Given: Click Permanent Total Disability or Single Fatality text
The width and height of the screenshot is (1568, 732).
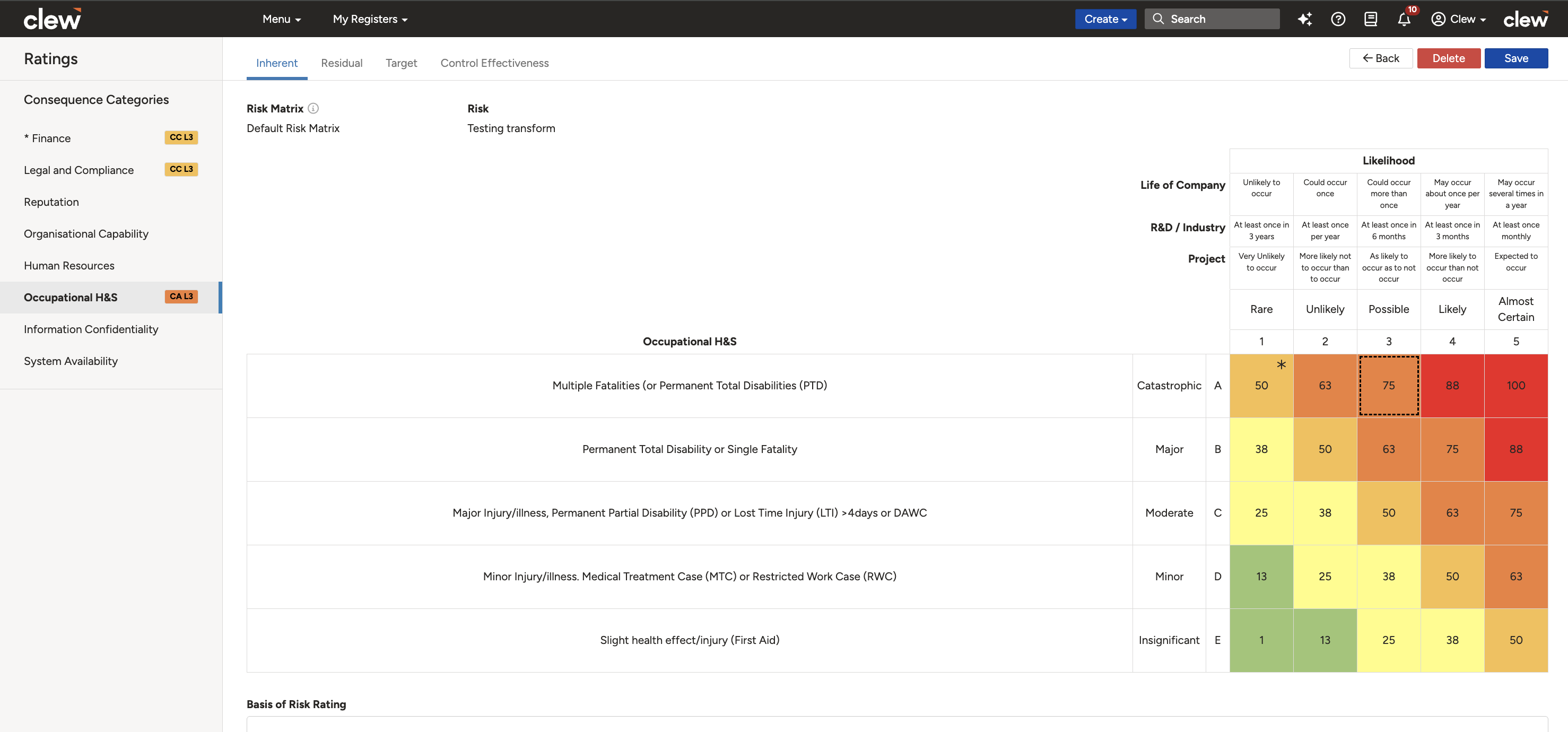Looking at the screenshot, I should [690, 449].
